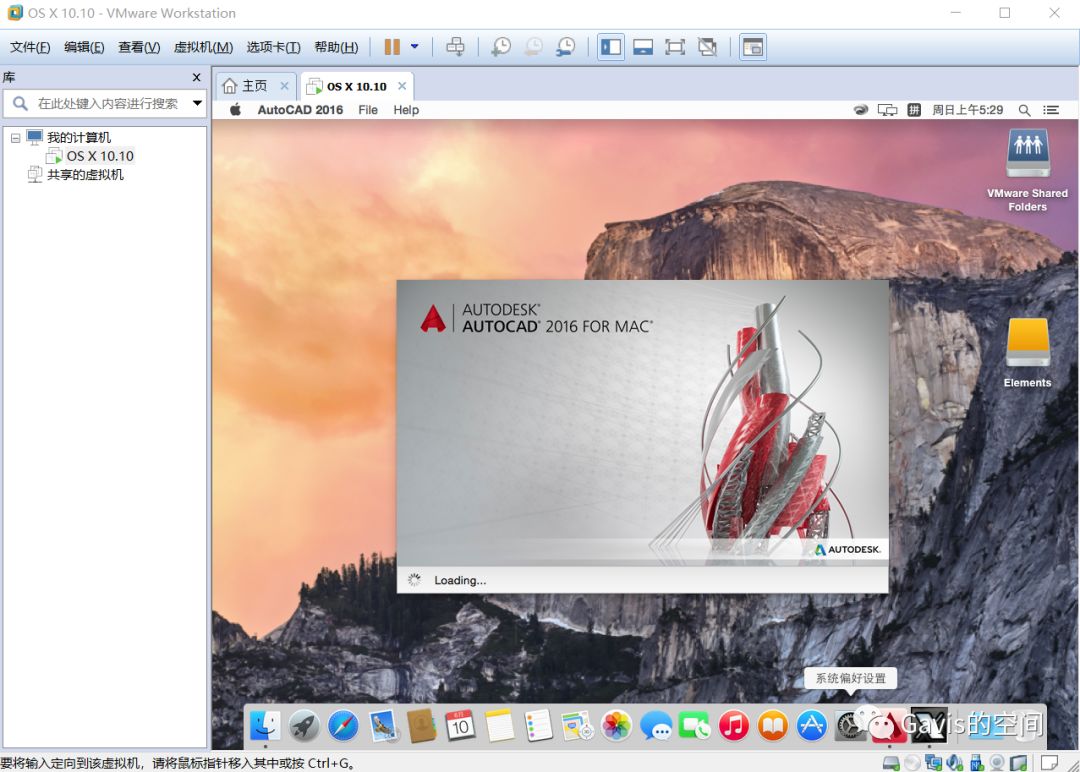Open the library search dropdown arrow

[198, 103]
